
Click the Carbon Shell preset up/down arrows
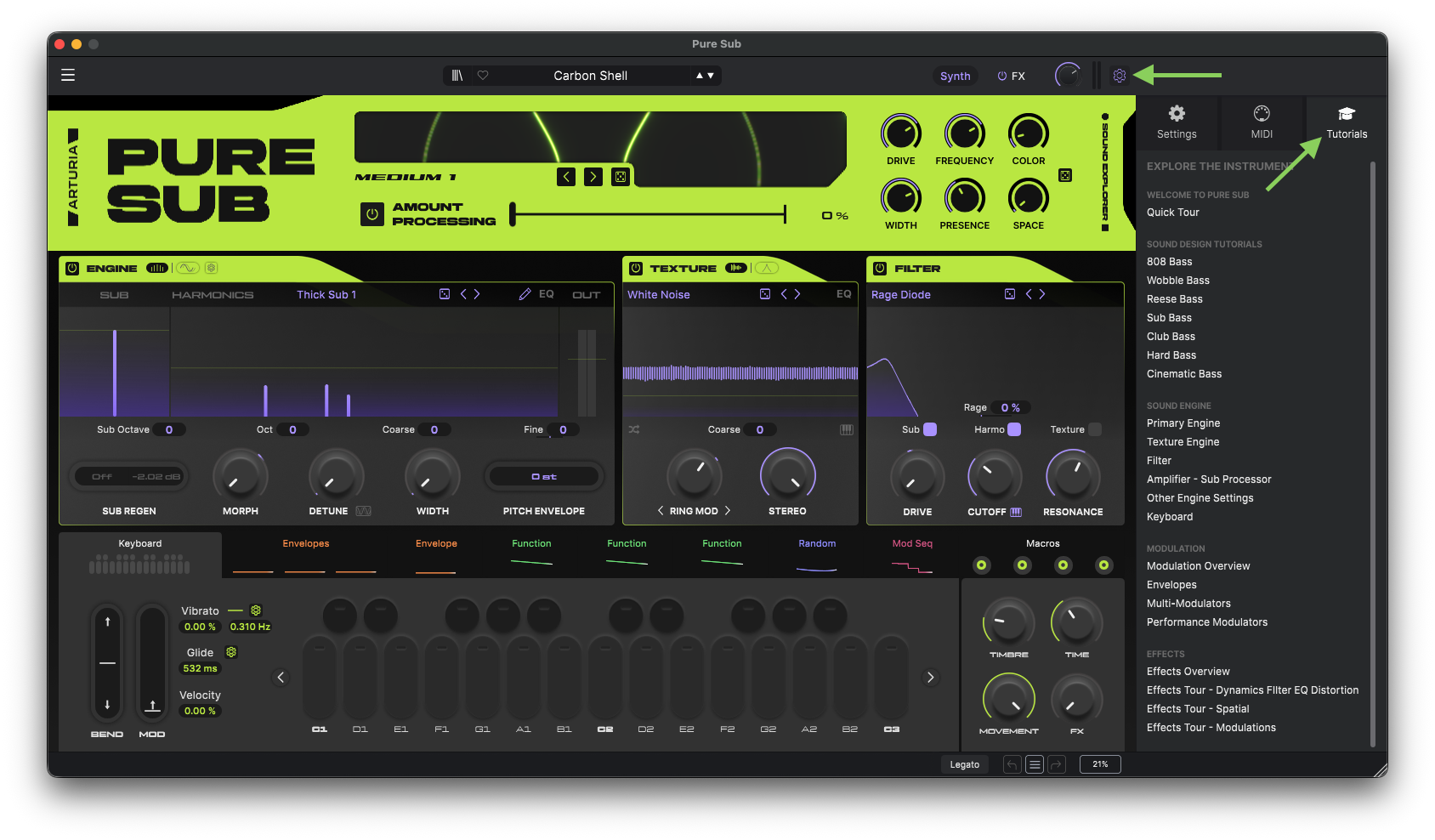pos(706,76)
